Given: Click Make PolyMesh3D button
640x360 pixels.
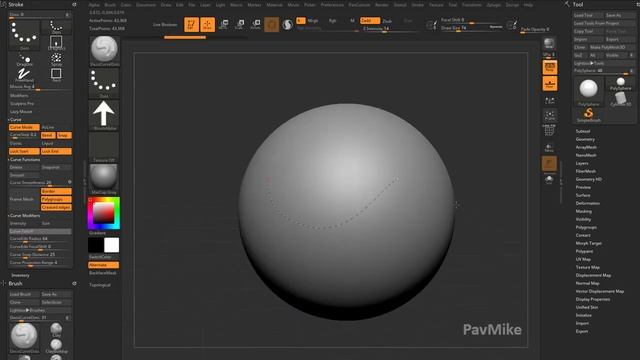Looking at the screenshot, I should pos(611,47).
